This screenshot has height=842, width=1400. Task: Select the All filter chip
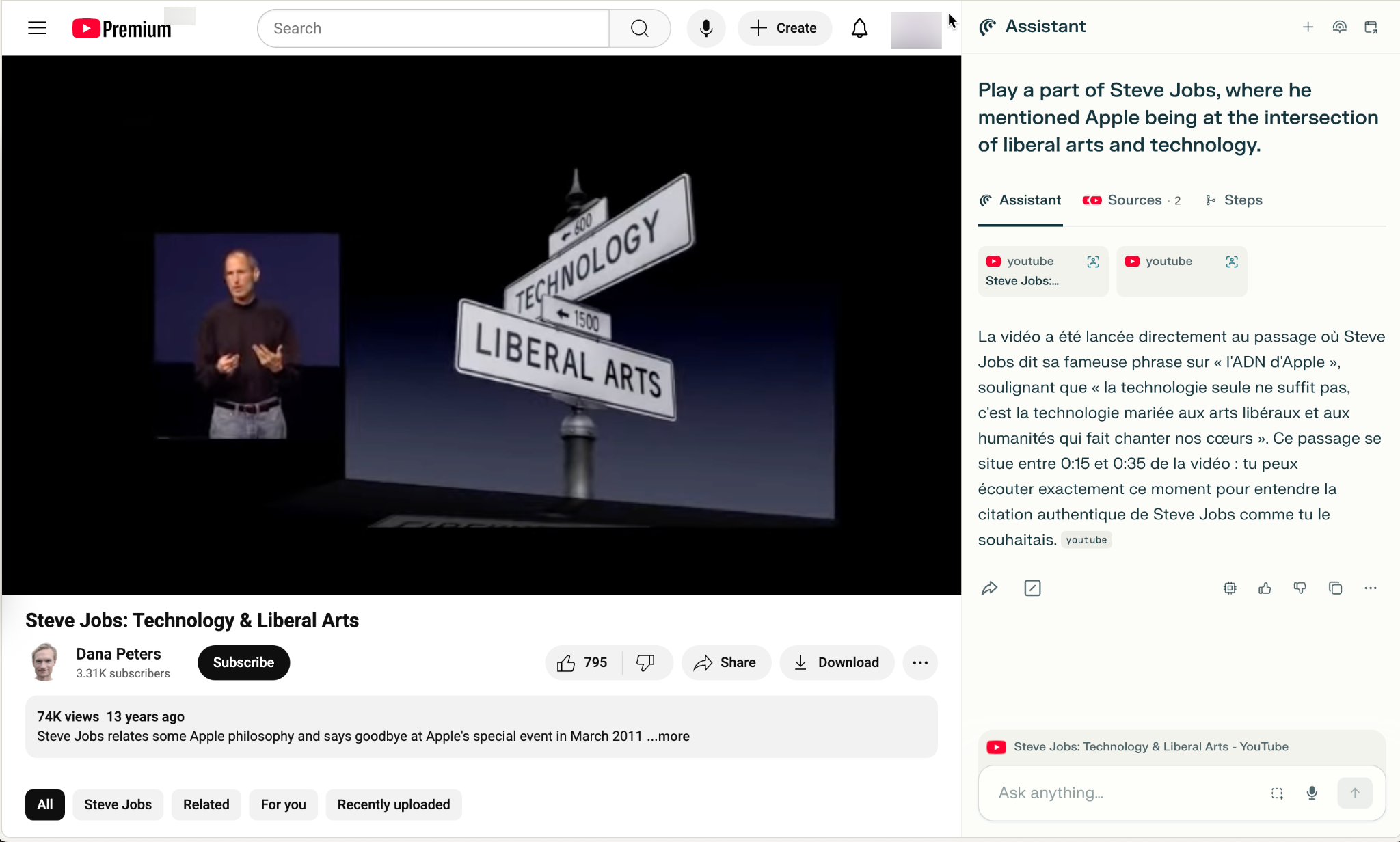45,804
